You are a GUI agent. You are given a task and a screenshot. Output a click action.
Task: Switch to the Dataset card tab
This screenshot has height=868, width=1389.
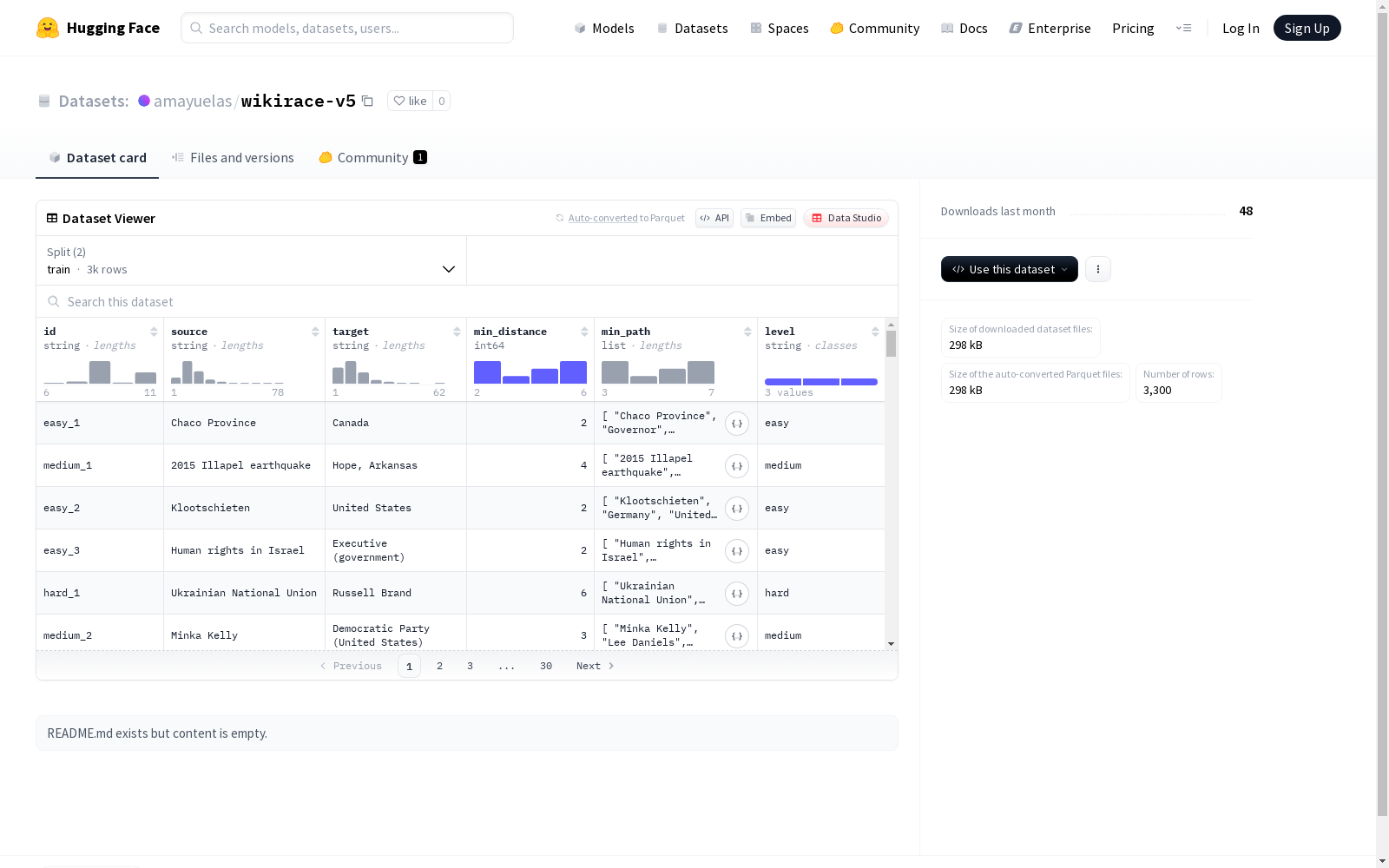(x=97, y=157)
